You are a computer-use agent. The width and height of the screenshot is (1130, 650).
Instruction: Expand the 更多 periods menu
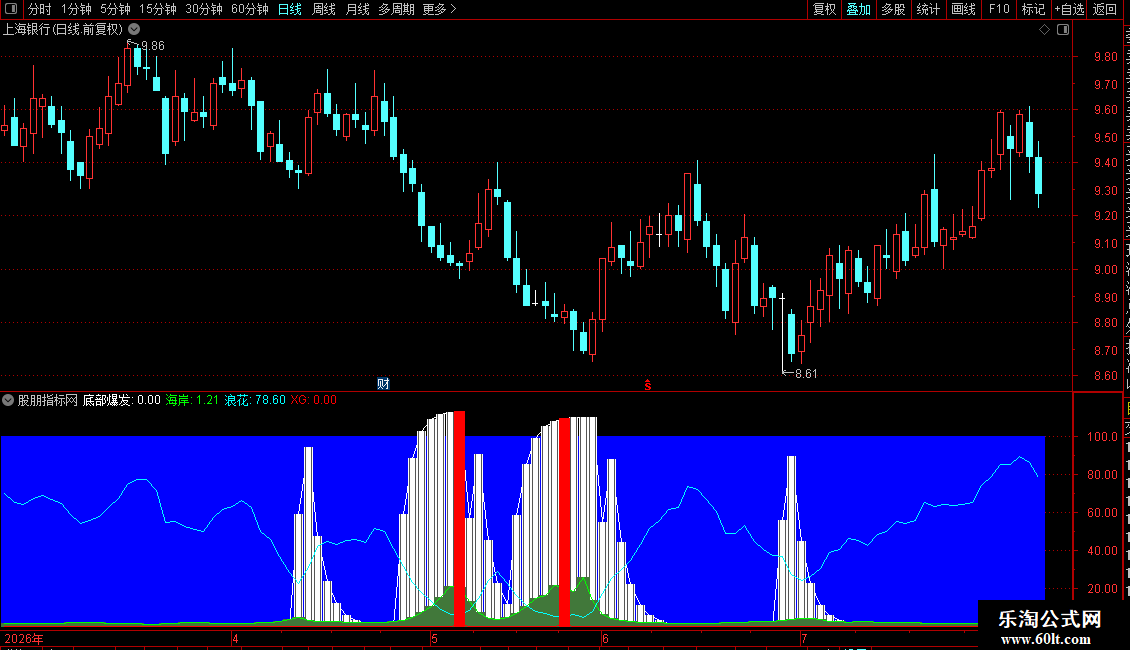(440, 9)
